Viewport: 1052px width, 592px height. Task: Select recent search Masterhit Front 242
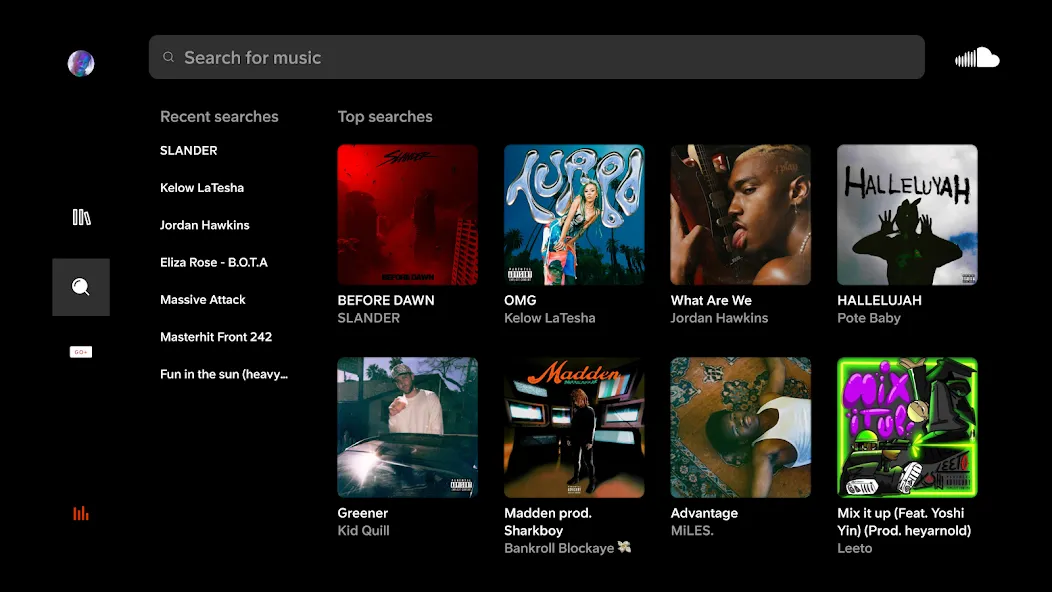tap(216, 337)
